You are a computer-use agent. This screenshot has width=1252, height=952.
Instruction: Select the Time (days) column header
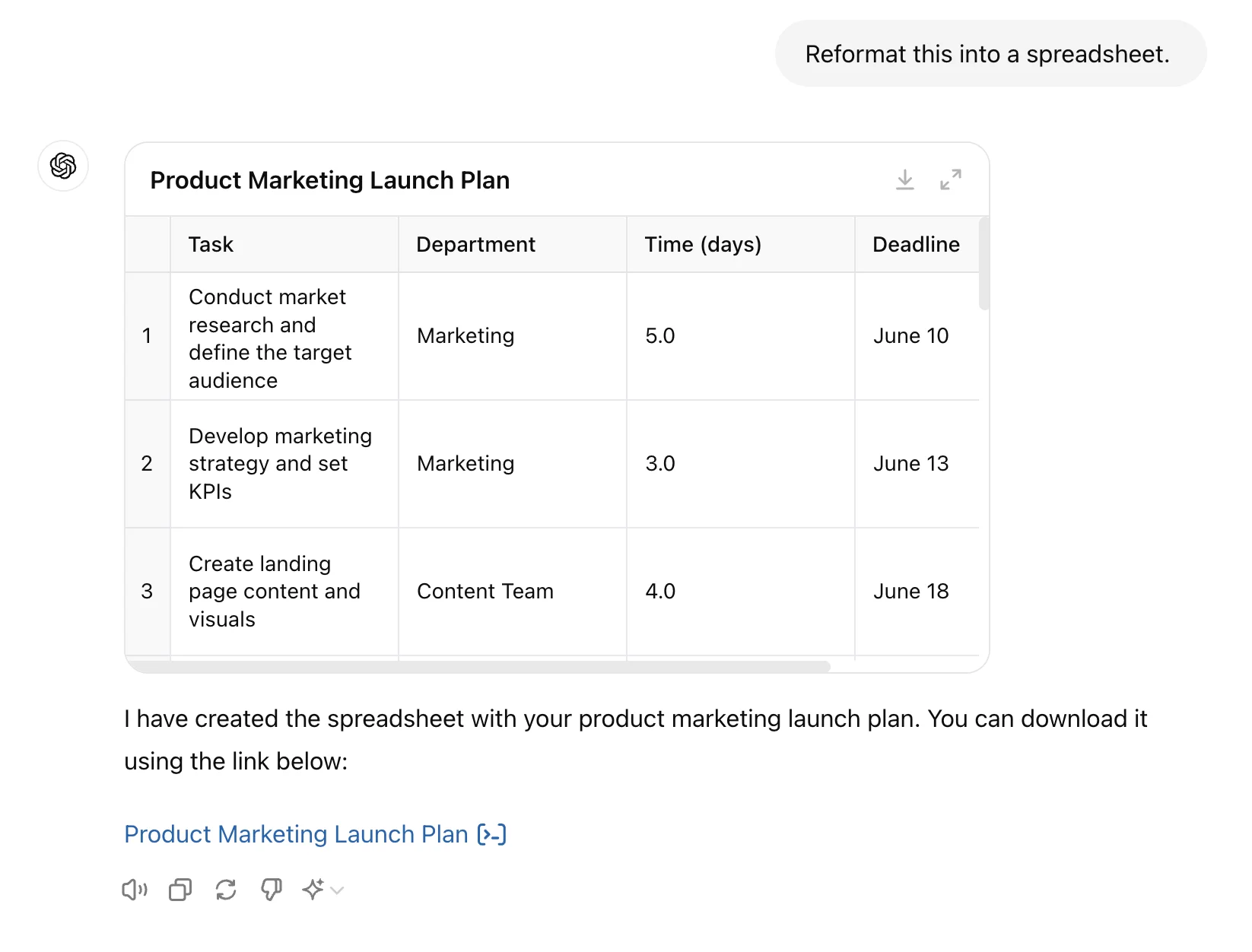(702, 244)
